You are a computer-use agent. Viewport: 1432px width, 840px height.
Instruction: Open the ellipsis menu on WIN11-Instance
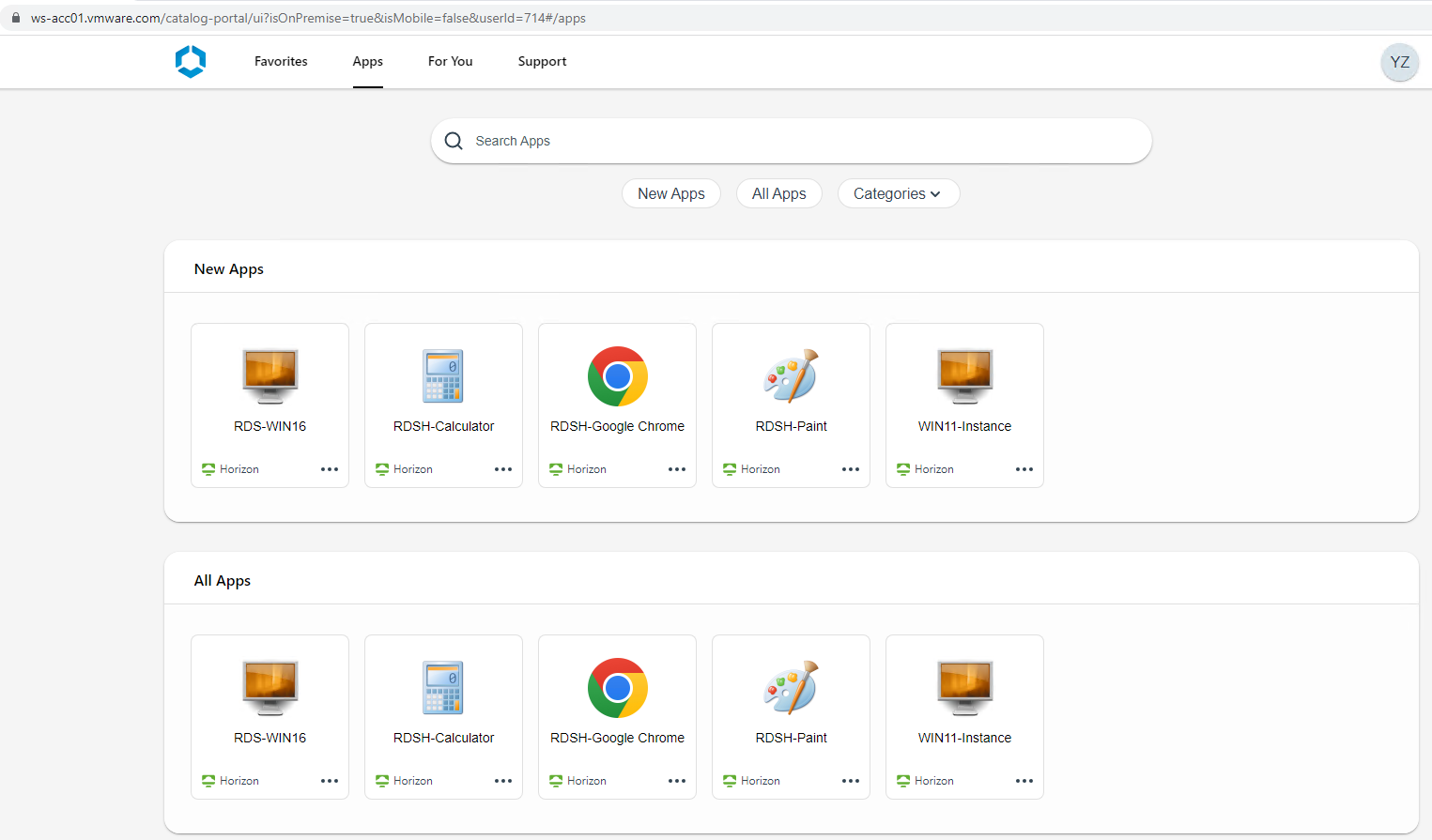1024,469
